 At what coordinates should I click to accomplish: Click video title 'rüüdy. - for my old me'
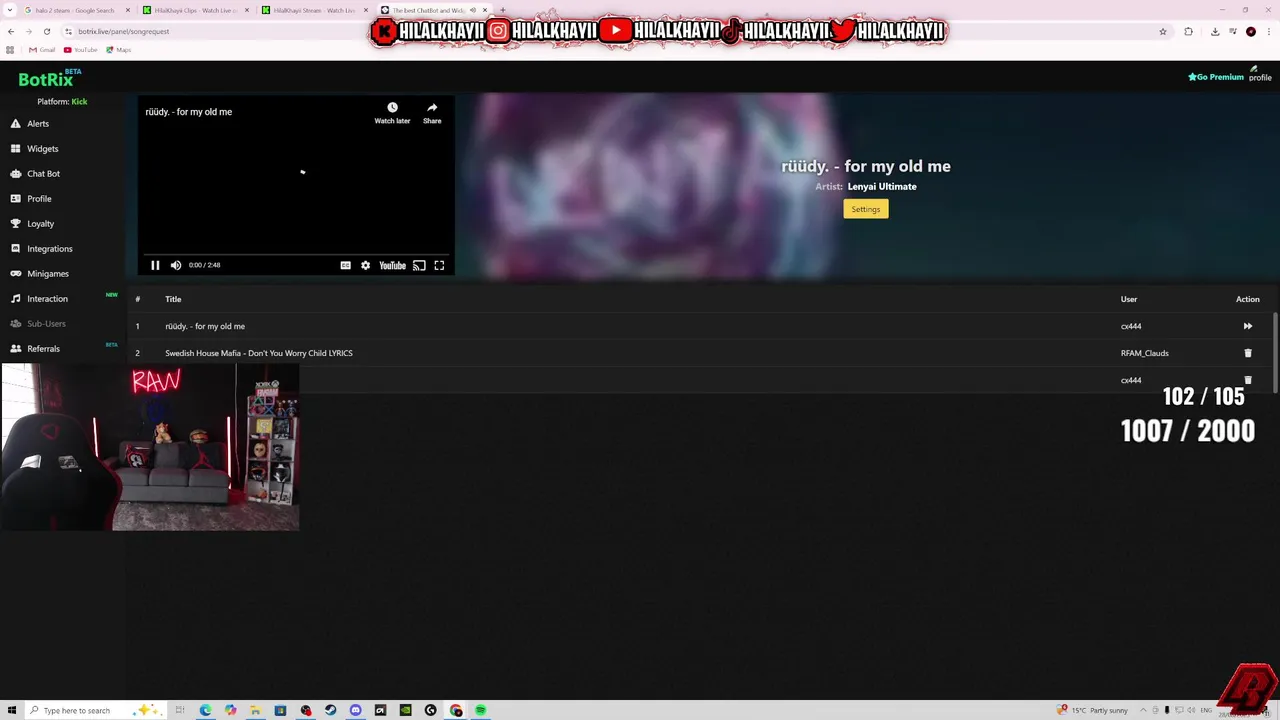click(x=189, y=112)
